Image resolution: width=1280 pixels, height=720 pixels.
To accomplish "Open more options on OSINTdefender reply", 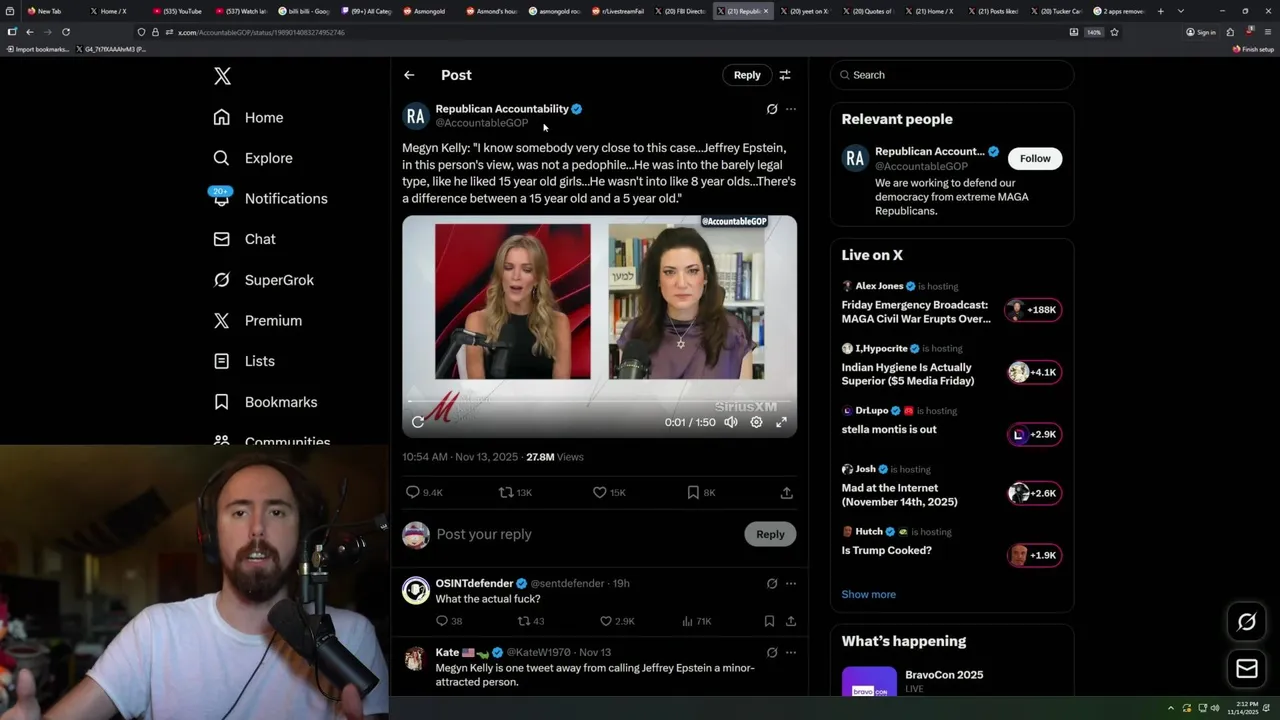I will click(x=791, y=583).
